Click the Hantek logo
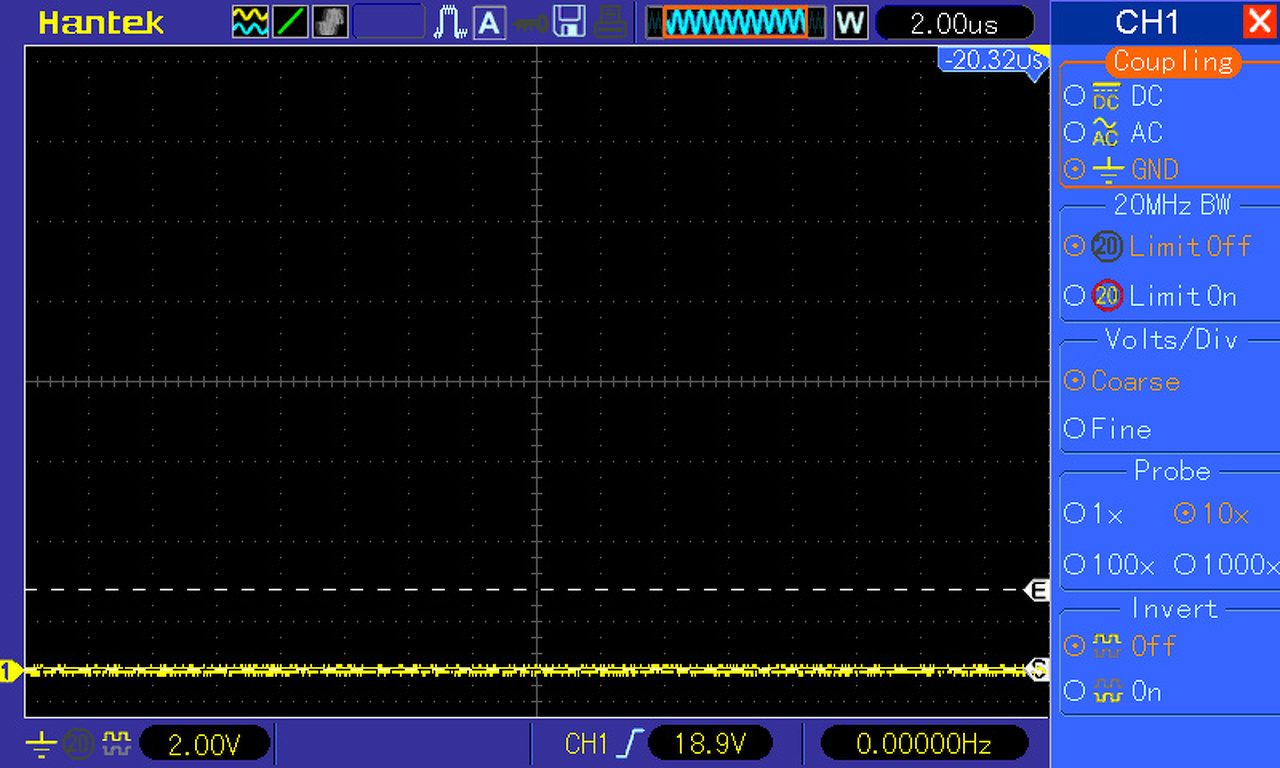The height and width of the screenshot is (768, 1280). point(101,23)
